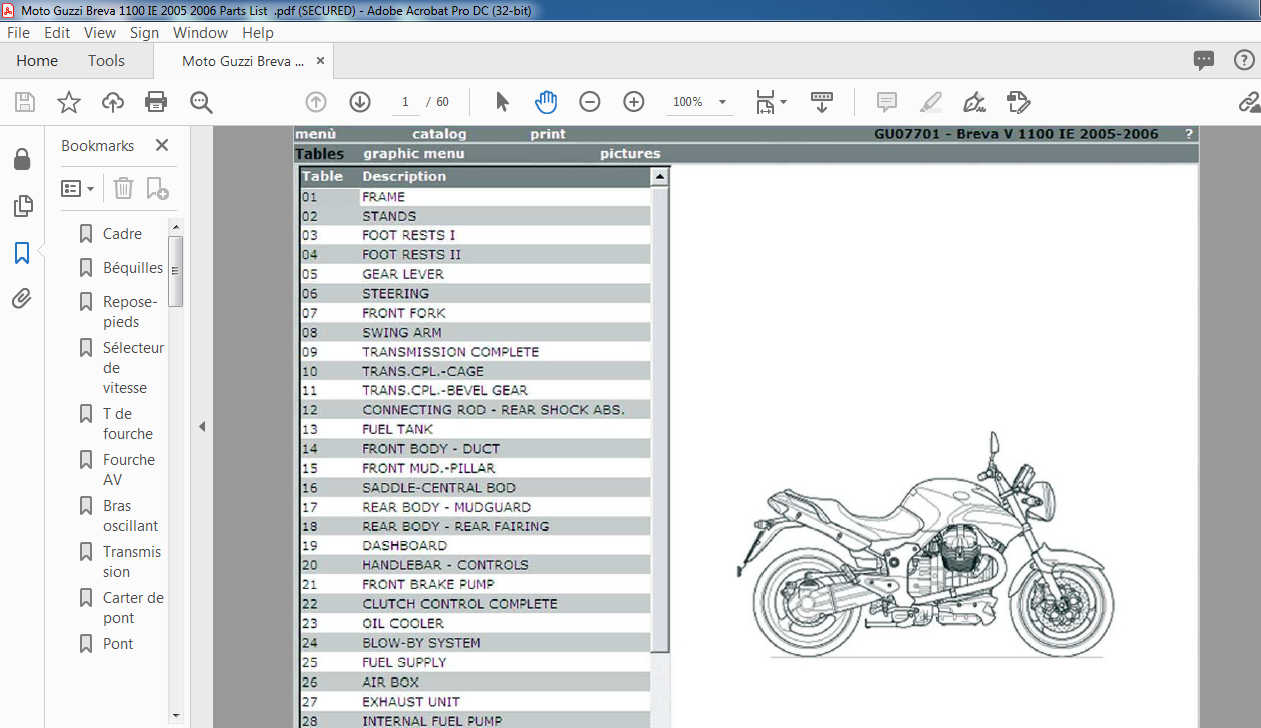Open the Carter de pont bookmark
Image resolution: width=1261 pixels, height=728 pixels.
coord(133,608)
